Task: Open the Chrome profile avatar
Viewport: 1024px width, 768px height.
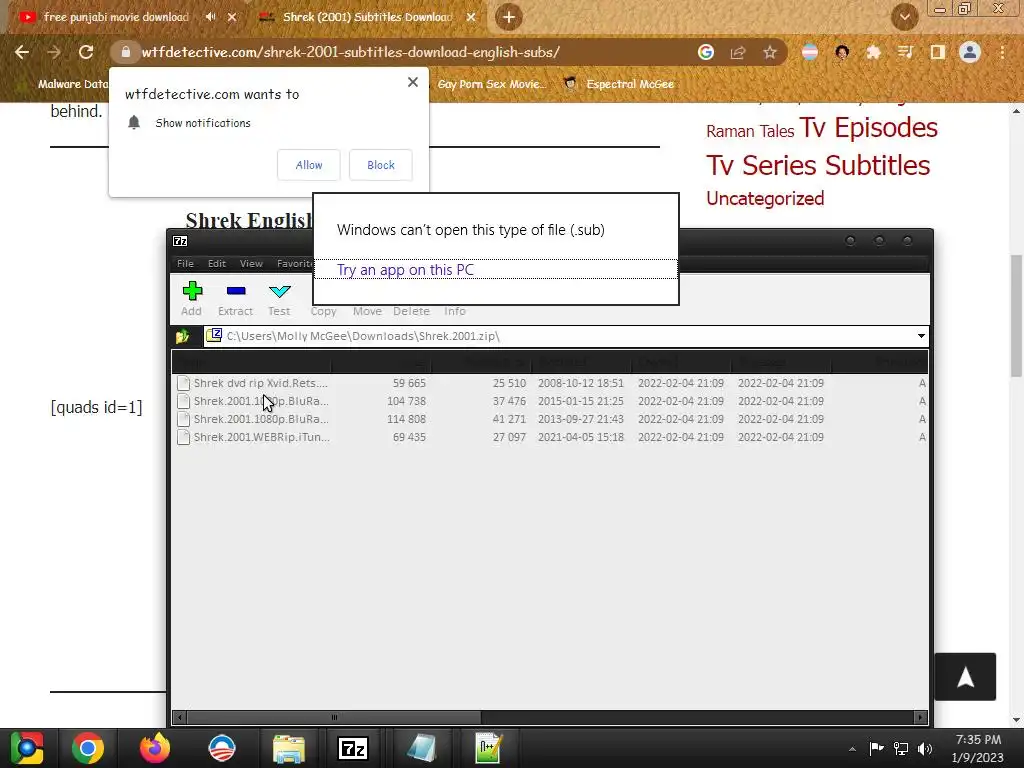Action: [x=970, y=52]
